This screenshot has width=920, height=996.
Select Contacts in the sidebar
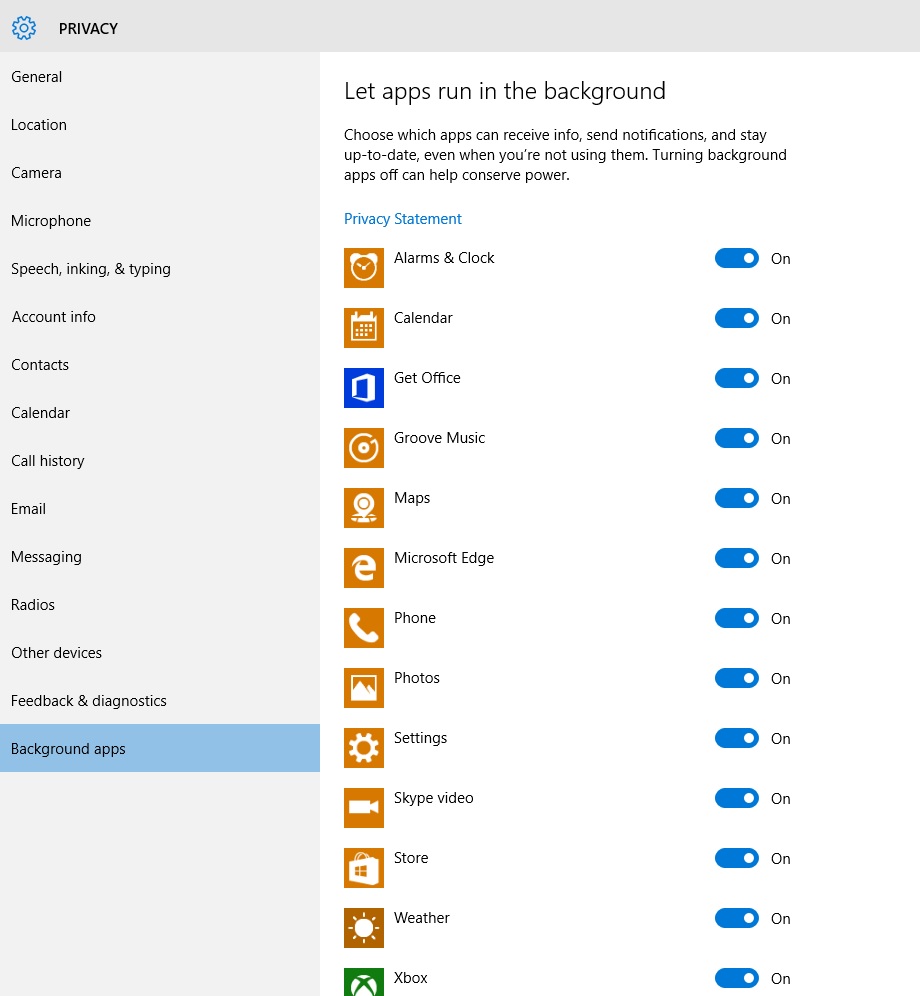(159, 365)
